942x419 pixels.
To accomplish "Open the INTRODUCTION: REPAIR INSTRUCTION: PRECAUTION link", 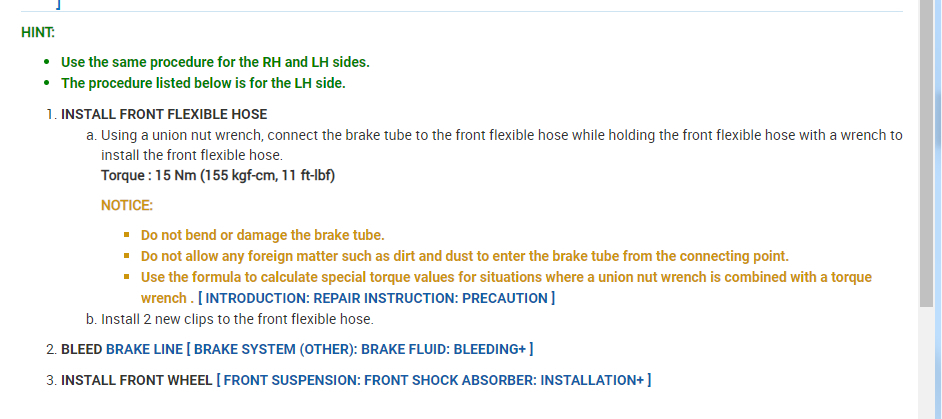I will pos(376,298).
